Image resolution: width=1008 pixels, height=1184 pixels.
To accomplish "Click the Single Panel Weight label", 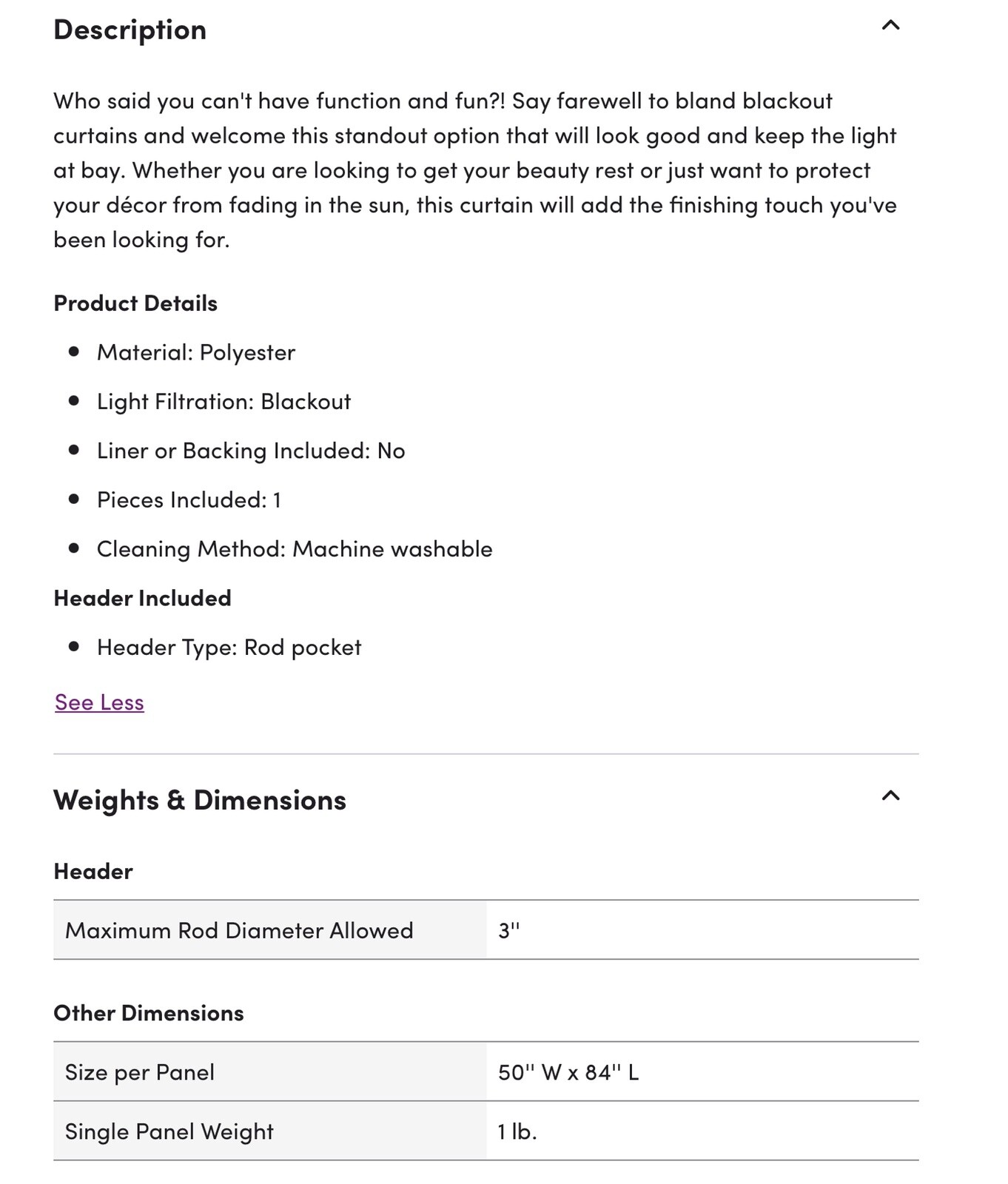I will [x=169, y=1131].
